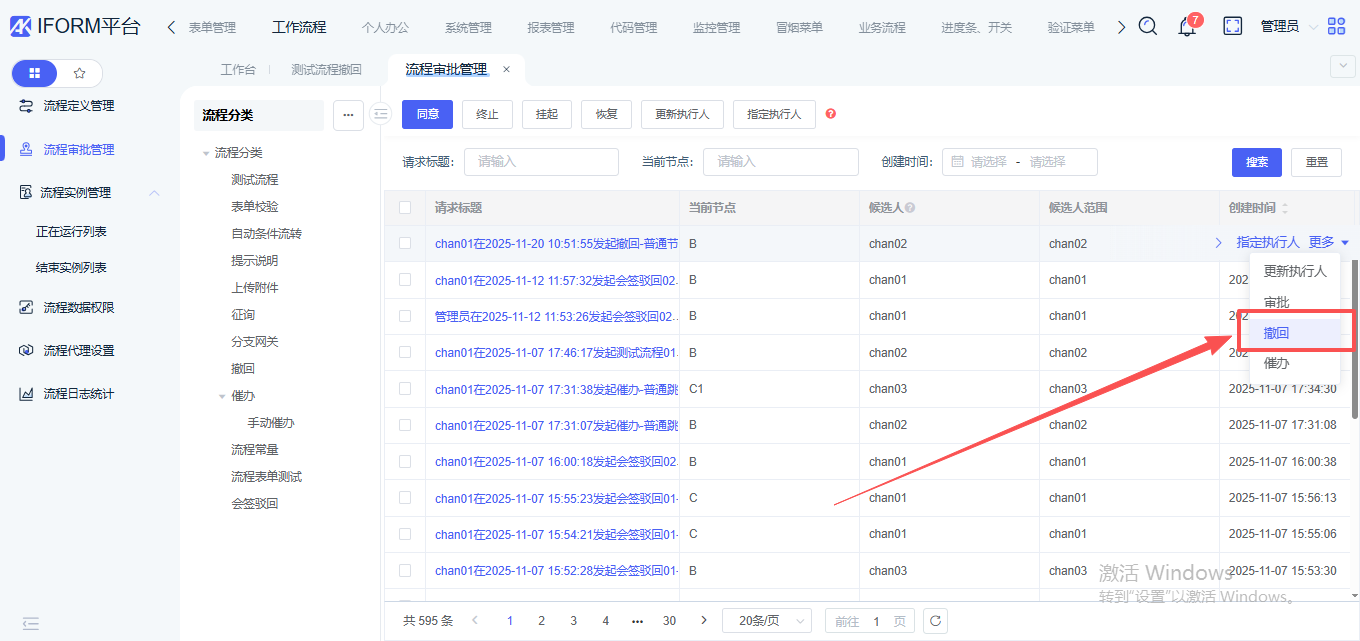Screen dimensions: 1360x641
Task: Check the first row chan01 2025-11-20 checkbox
Action: pyautogui.click(x=405, y=243)
